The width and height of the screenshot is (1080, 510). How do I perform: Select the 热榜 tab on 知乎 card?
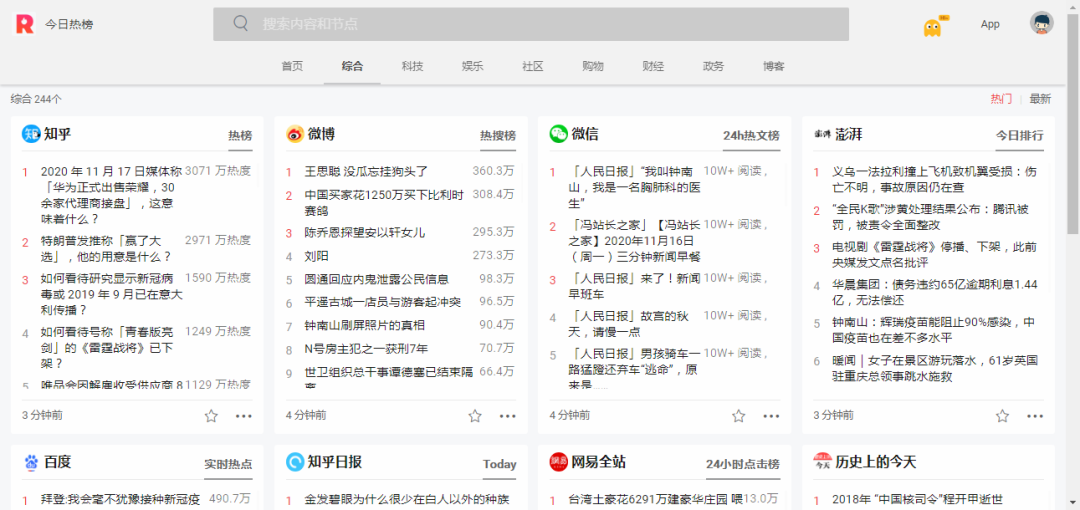pos(240,136)
